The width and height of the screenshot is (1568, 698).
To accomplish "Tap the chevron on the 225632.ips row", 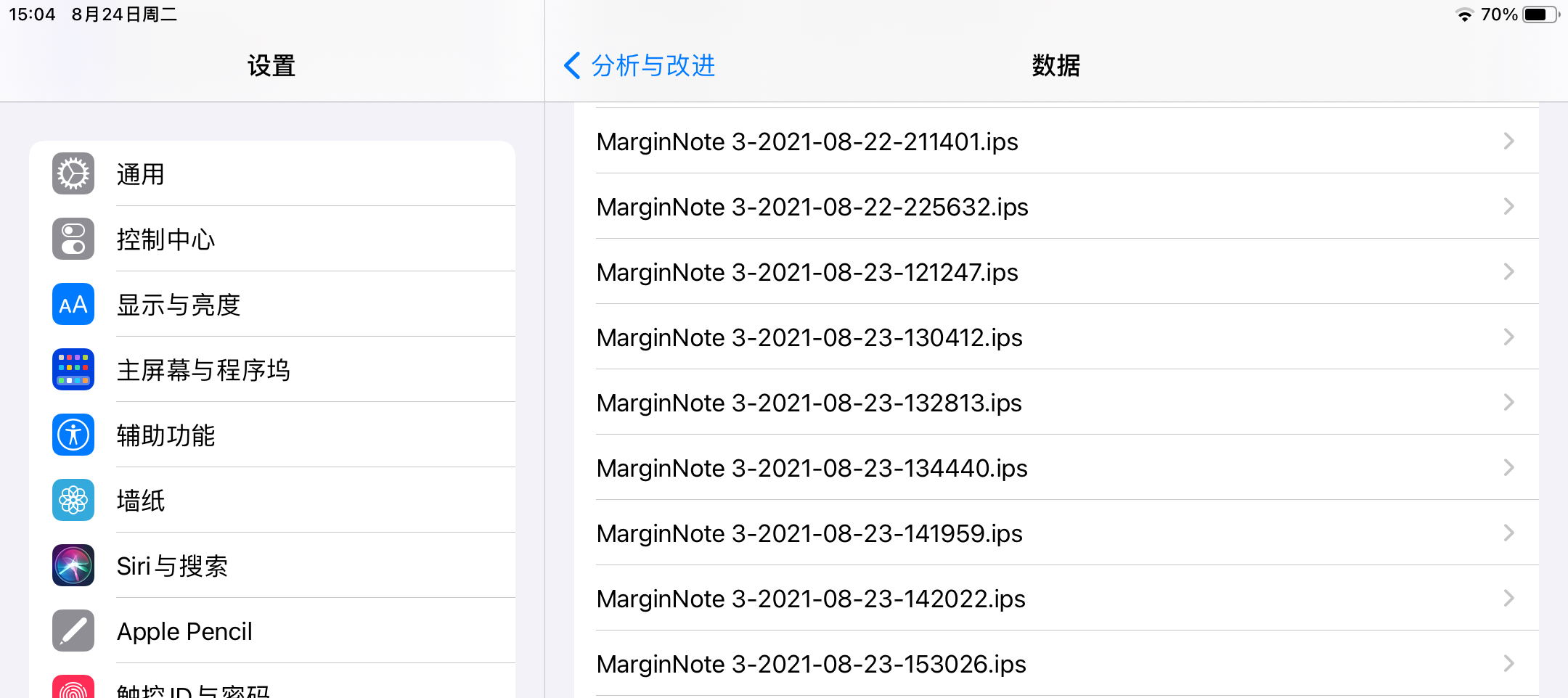I will (x=1509, y=206).
